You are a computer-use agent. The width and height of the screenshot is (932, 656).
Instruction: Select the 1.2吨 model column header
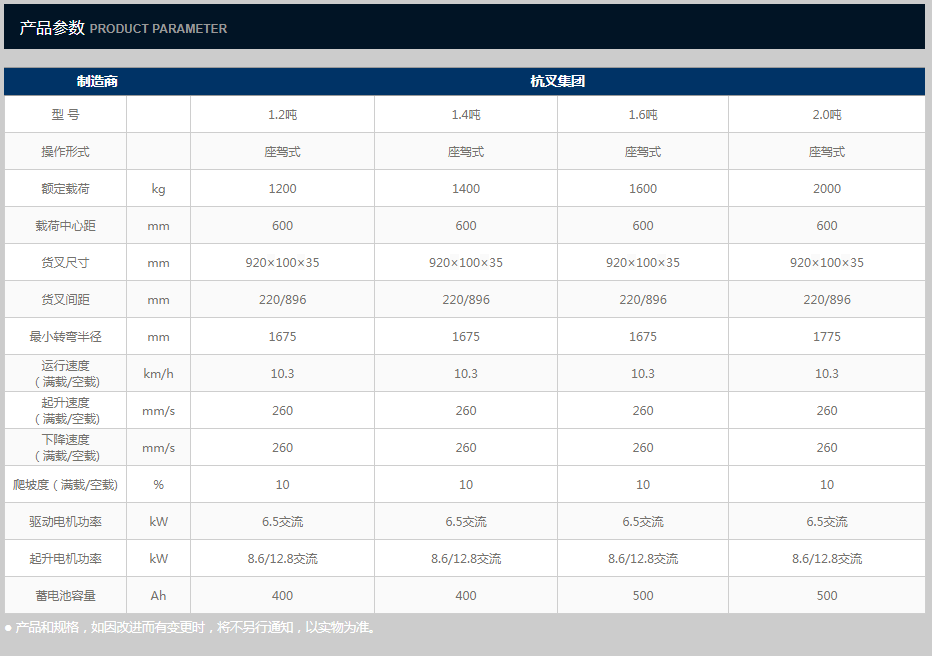[282, 115]
